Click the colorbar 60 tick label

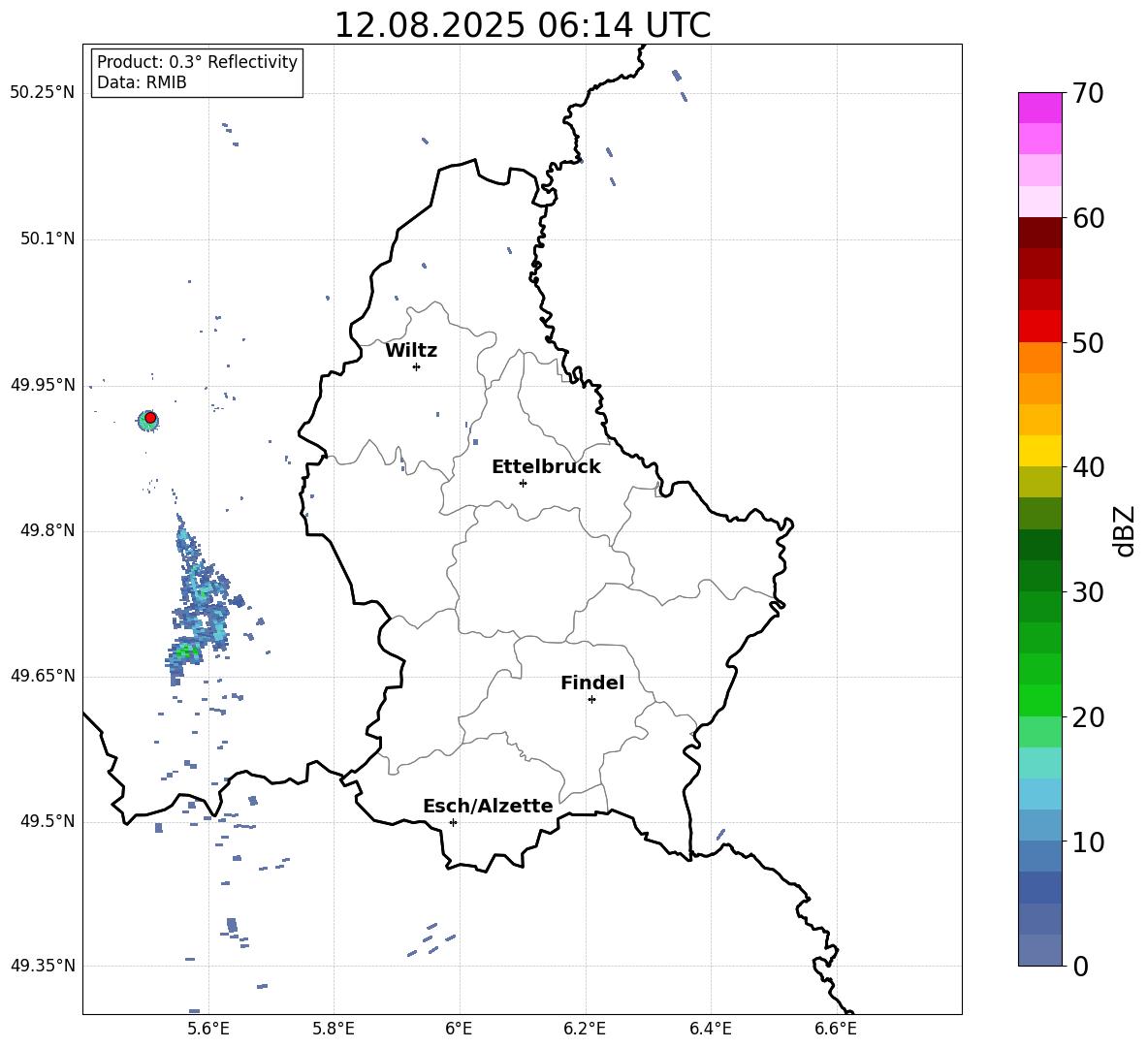(1088, 218)
